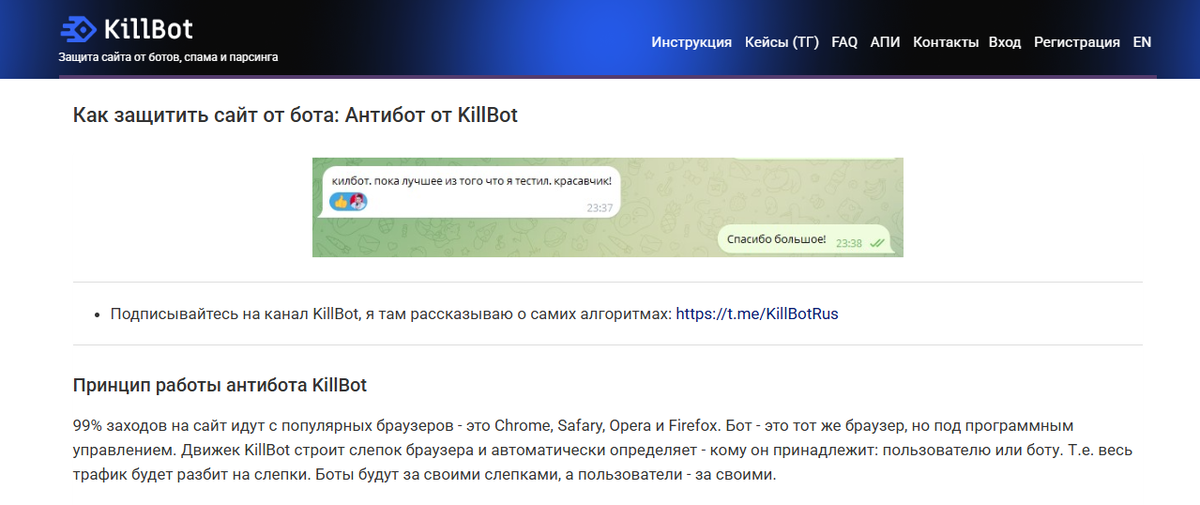Click tagline 'Защита сайта от ботов, спама и парсинга'
Screen dimensions: 1200x505
(x=168, y=57)
